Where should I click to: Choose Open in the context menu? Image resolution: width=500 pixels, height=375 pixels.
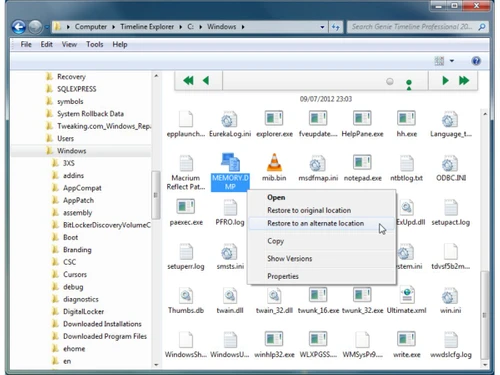276,197
